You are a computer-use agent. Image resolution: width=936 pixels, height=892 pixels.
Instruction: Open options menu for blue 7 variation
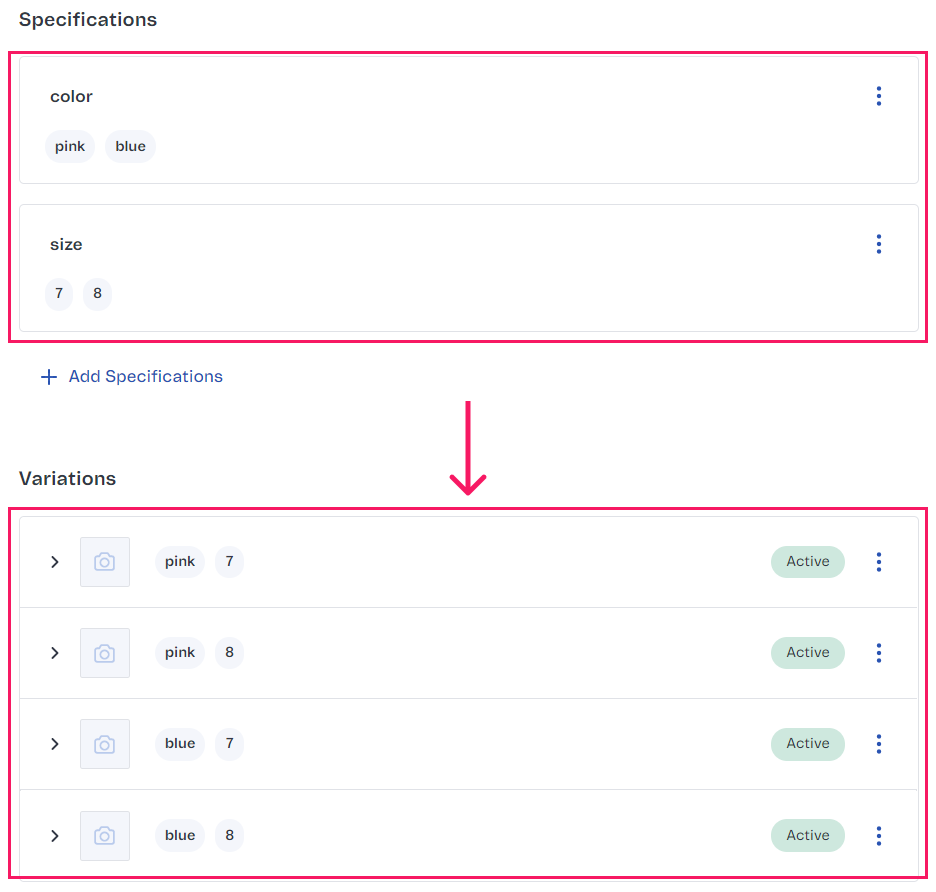879,744
